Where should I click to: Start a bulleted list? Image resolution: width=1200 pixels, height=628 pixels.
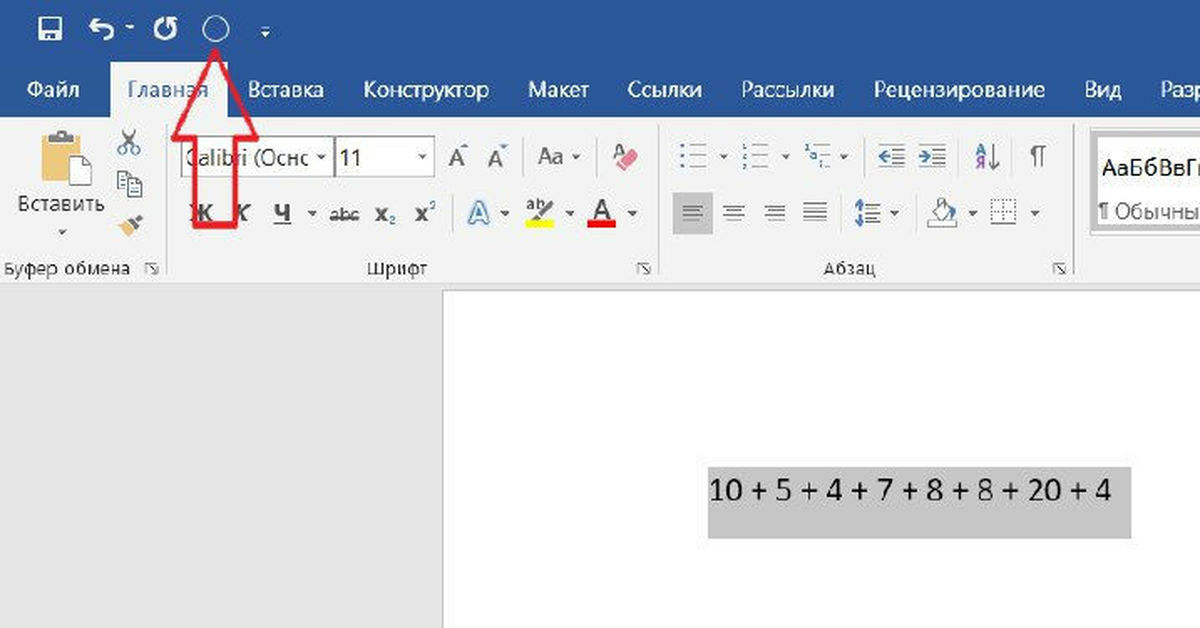pyautogui.click(x=692, y=156)
